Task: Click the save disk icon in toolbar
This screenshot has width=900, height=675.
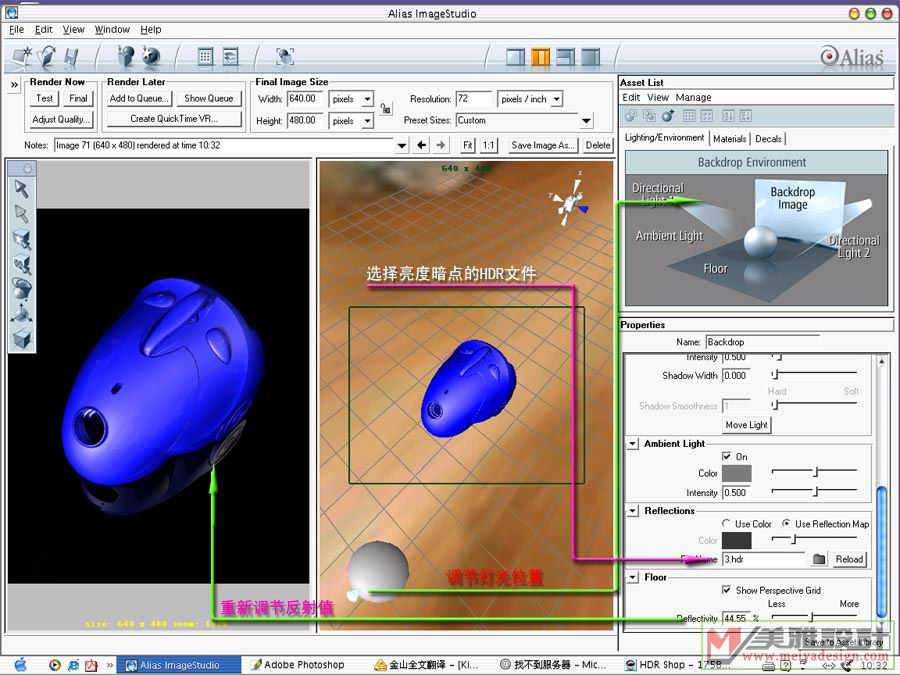Action: (x=71, y=57)
